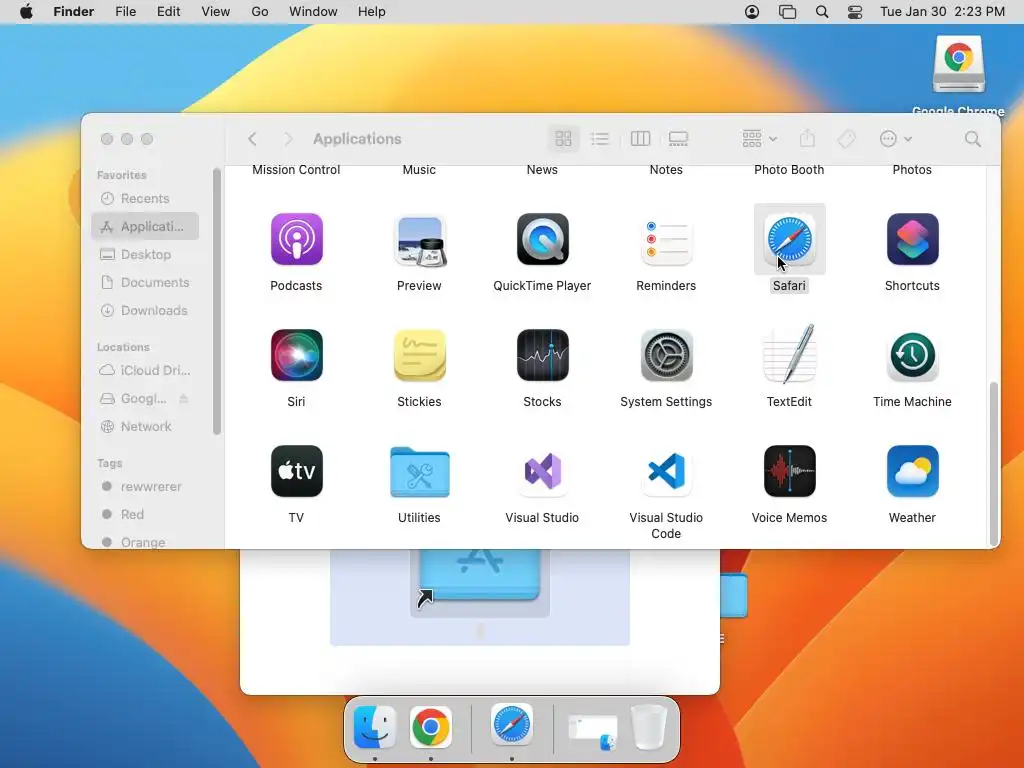Image resolution: width=1024 pixels, height=768 pixels.
Task: Select the Voice Memos icon
Action: (x=790, y=472)
